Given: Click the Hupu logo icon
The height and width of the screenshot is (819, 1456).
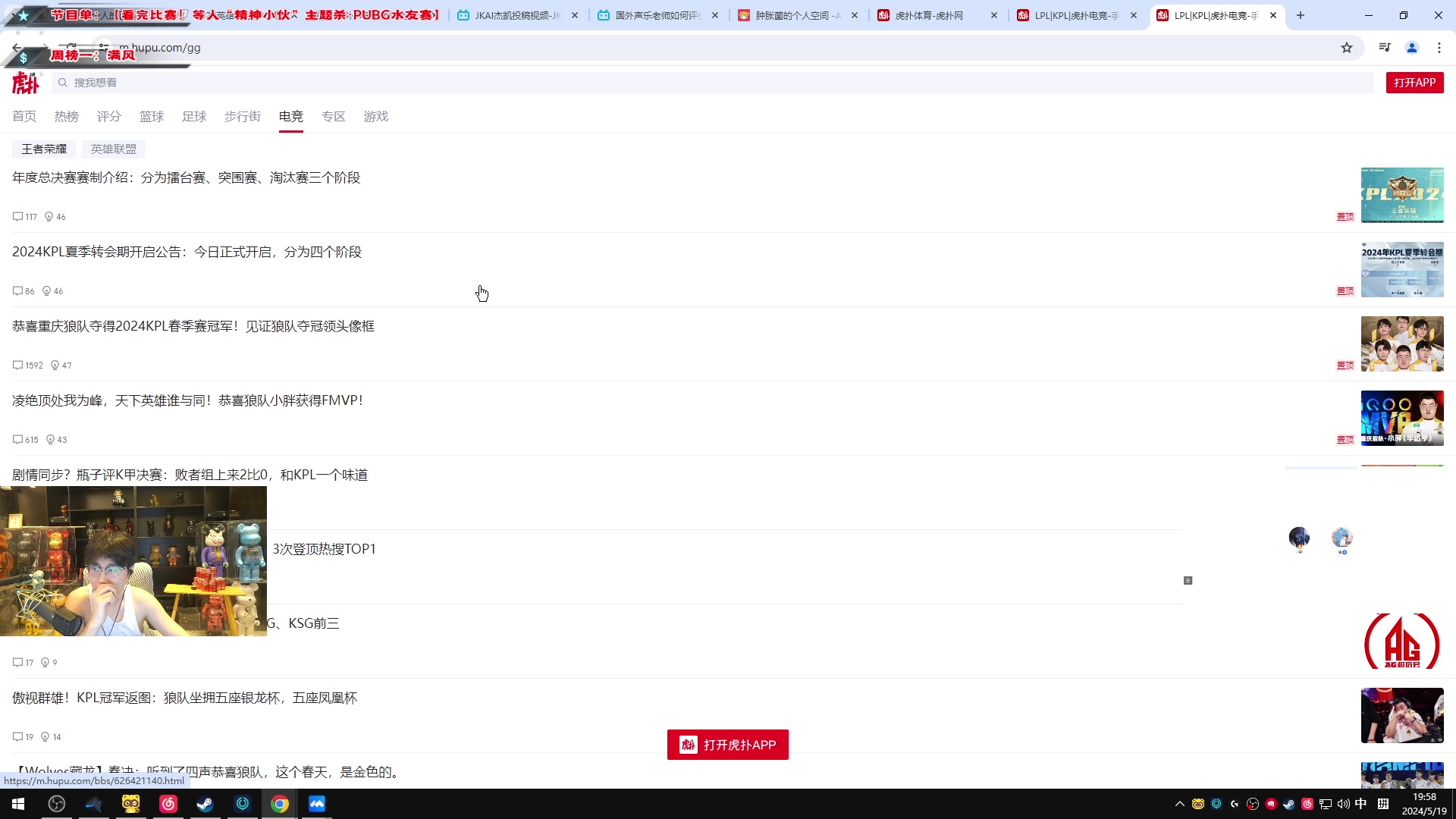Looking at the screenshot, I should click(26, 83).
